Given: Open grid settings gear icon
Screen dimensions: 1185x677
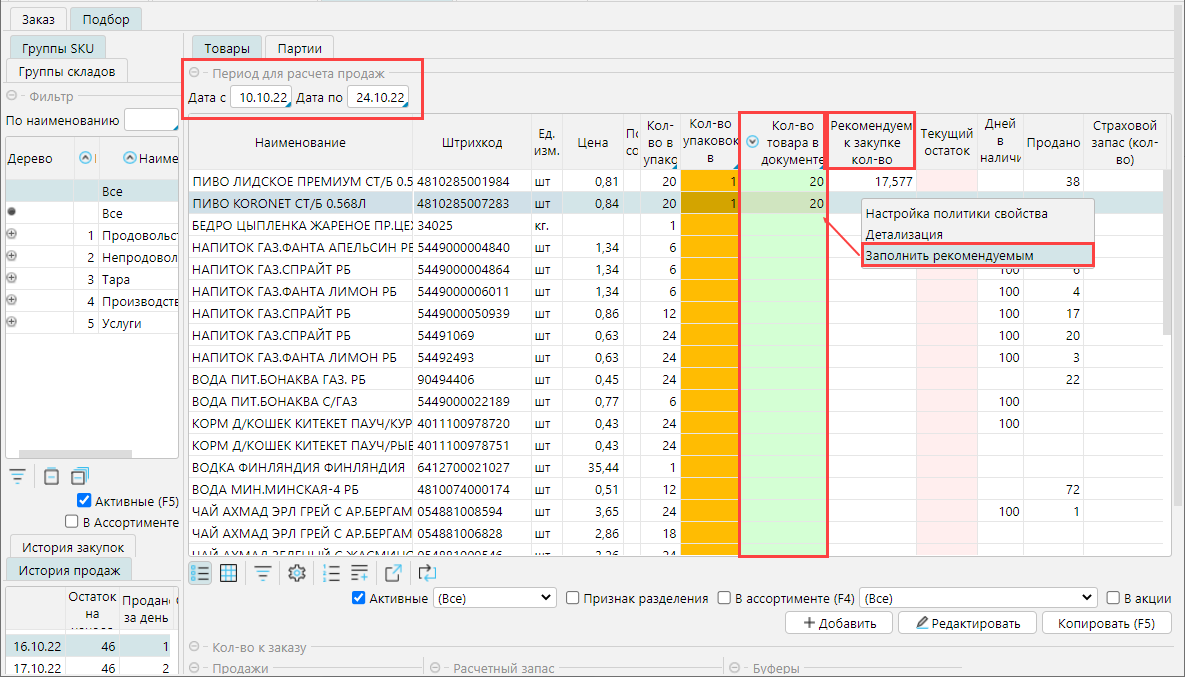Looking at the screenshot, I should (x=296, y=573).
